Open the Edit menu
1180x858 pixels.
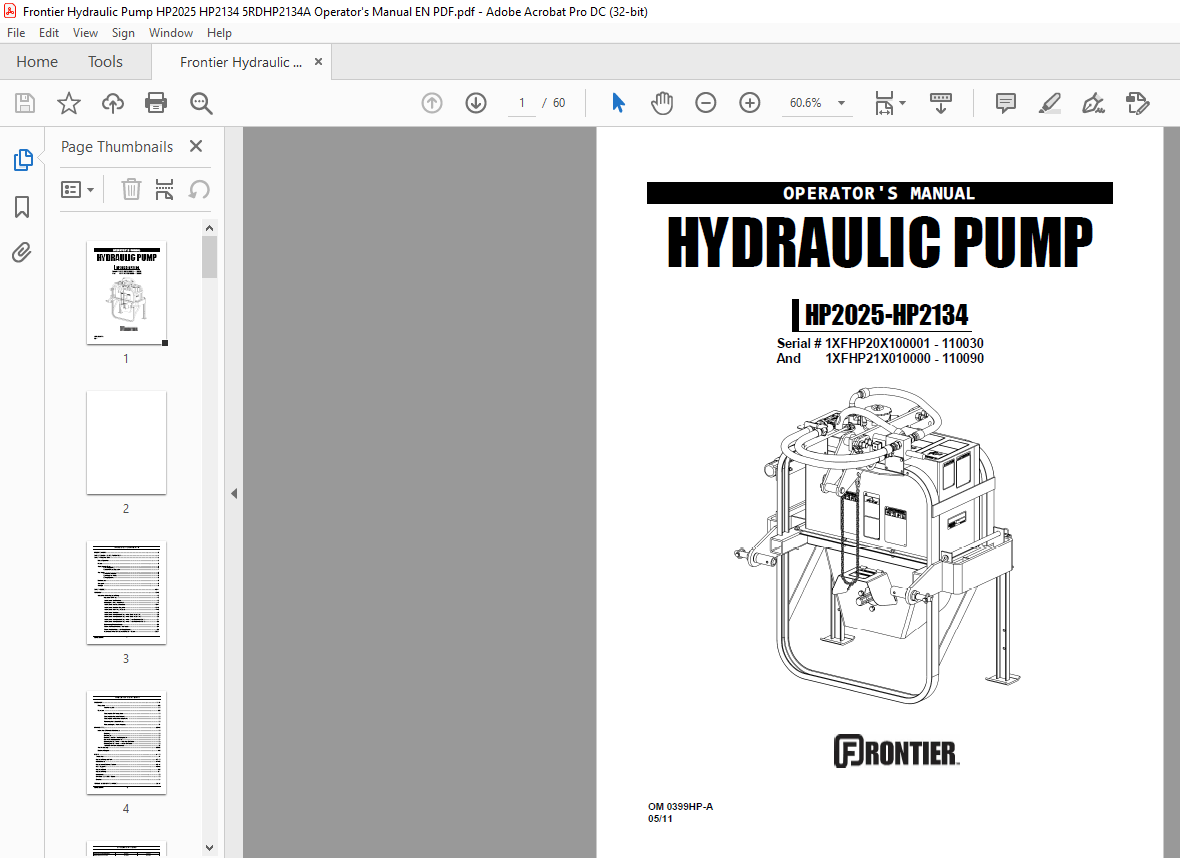(49, 33)
